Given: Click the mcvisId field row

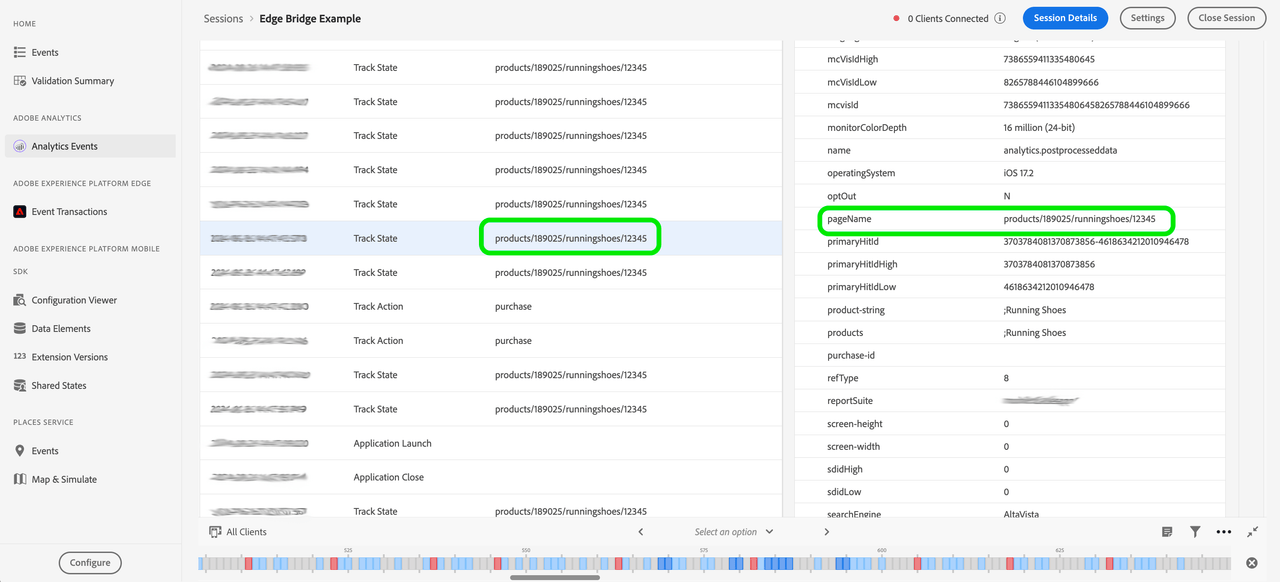Looking at the screenshot, I should pyautogui.click(x=1010, y=105).
